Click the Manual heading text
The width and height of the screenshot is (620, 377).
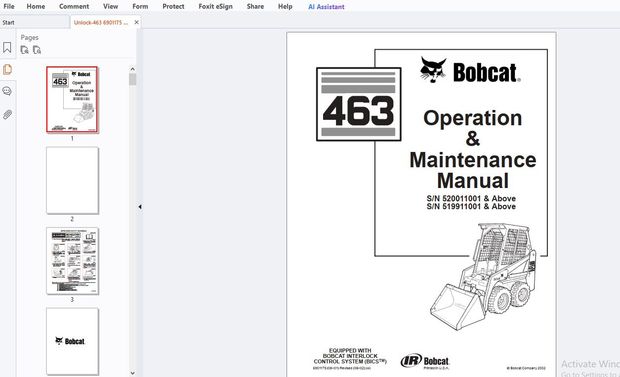473,181
